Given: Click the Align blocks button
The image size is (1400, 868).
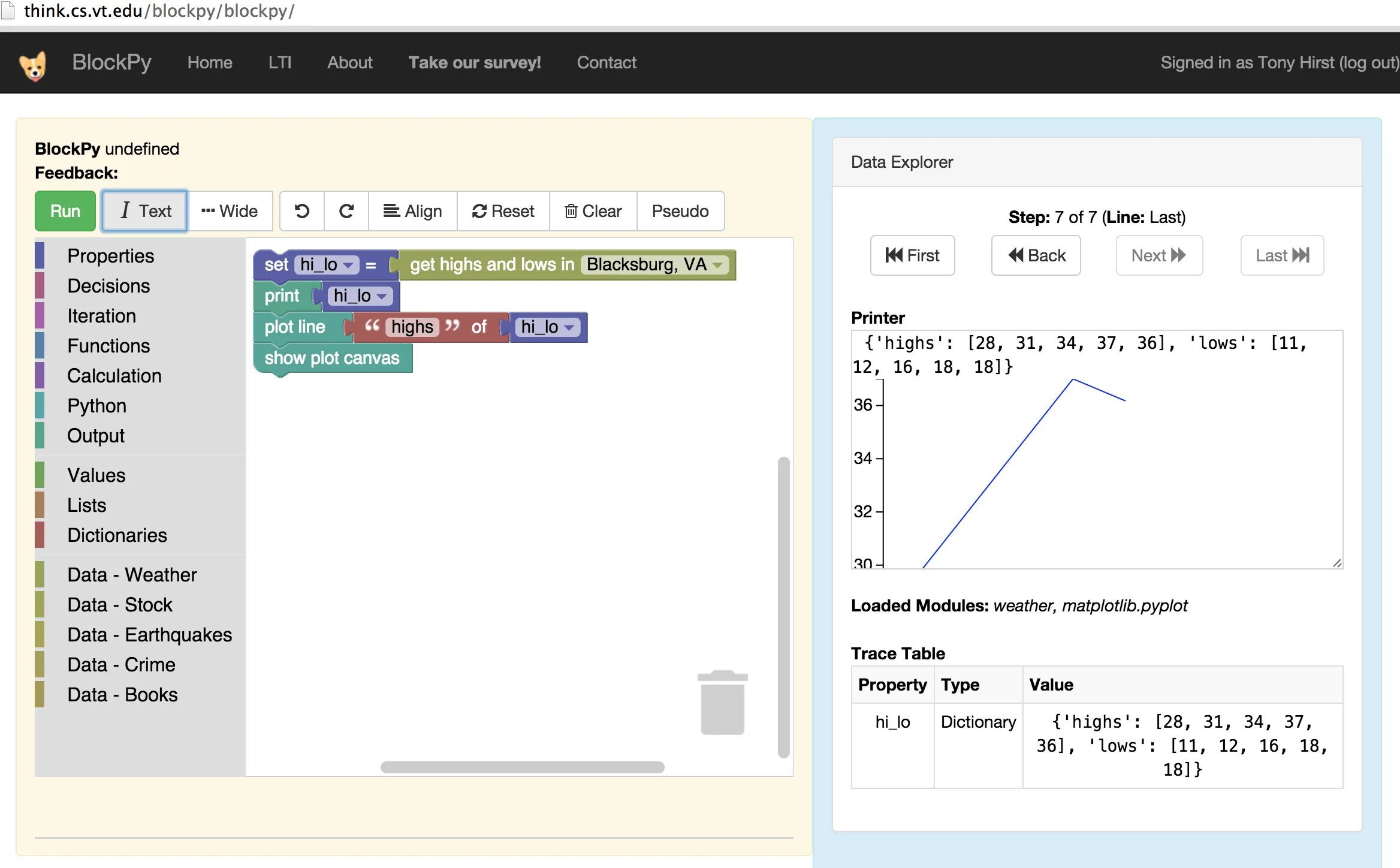Looking at the screenshot, I should pyautogui.click(x=412, y=211).
